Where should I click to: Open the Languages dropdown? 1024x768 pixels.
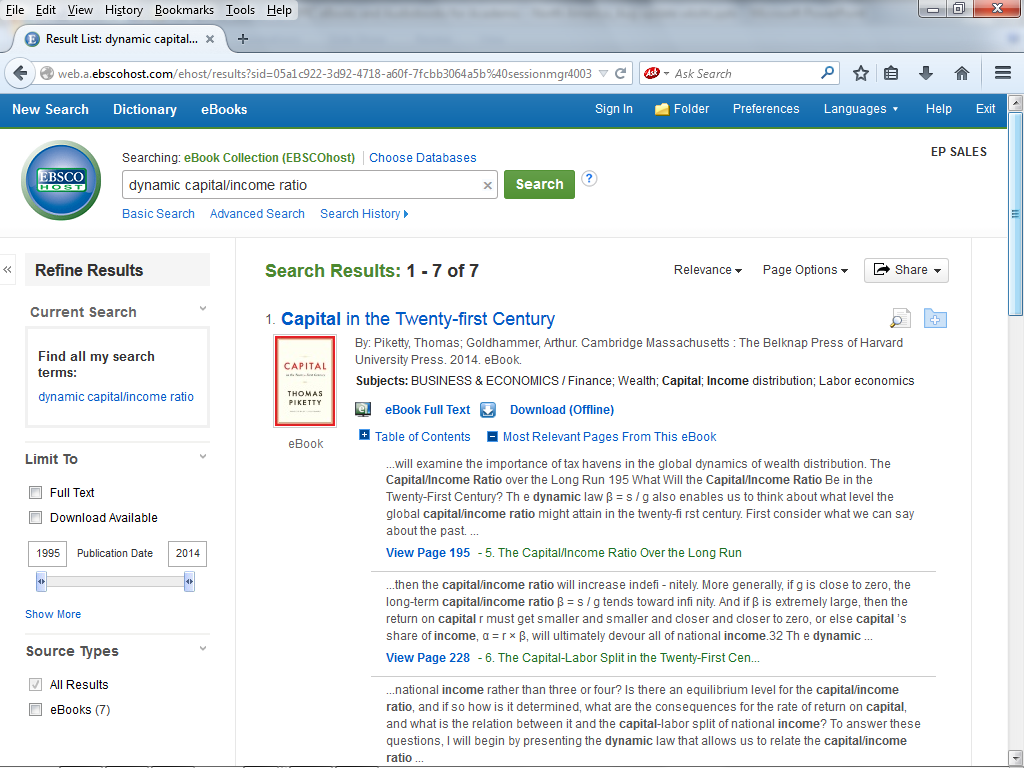(861, 109)
